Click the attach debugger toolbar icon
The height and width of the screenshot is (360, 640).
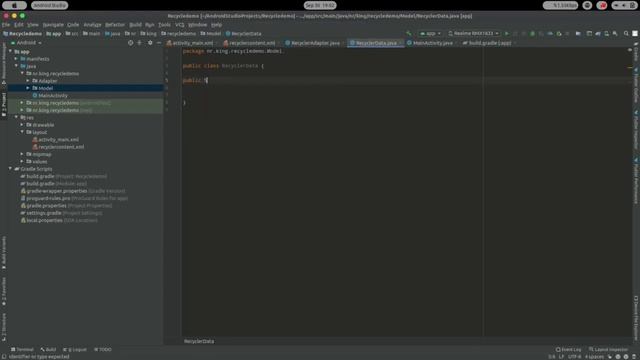coord(559,33)
